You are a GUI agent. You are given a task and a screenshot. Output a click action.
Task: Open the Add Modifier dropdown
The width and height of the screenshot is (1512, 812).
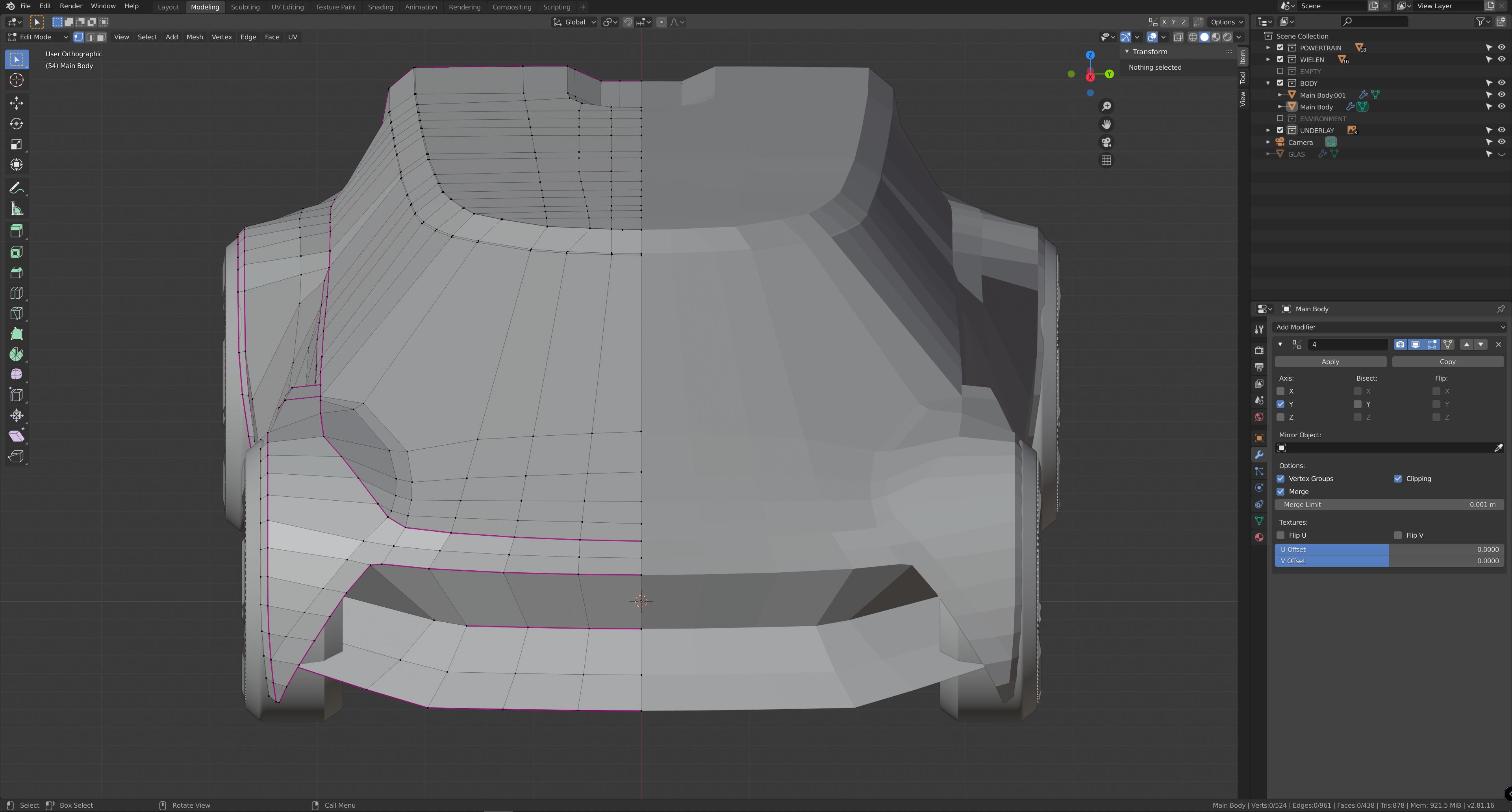pyautogui.click(x=1389, y=327)
